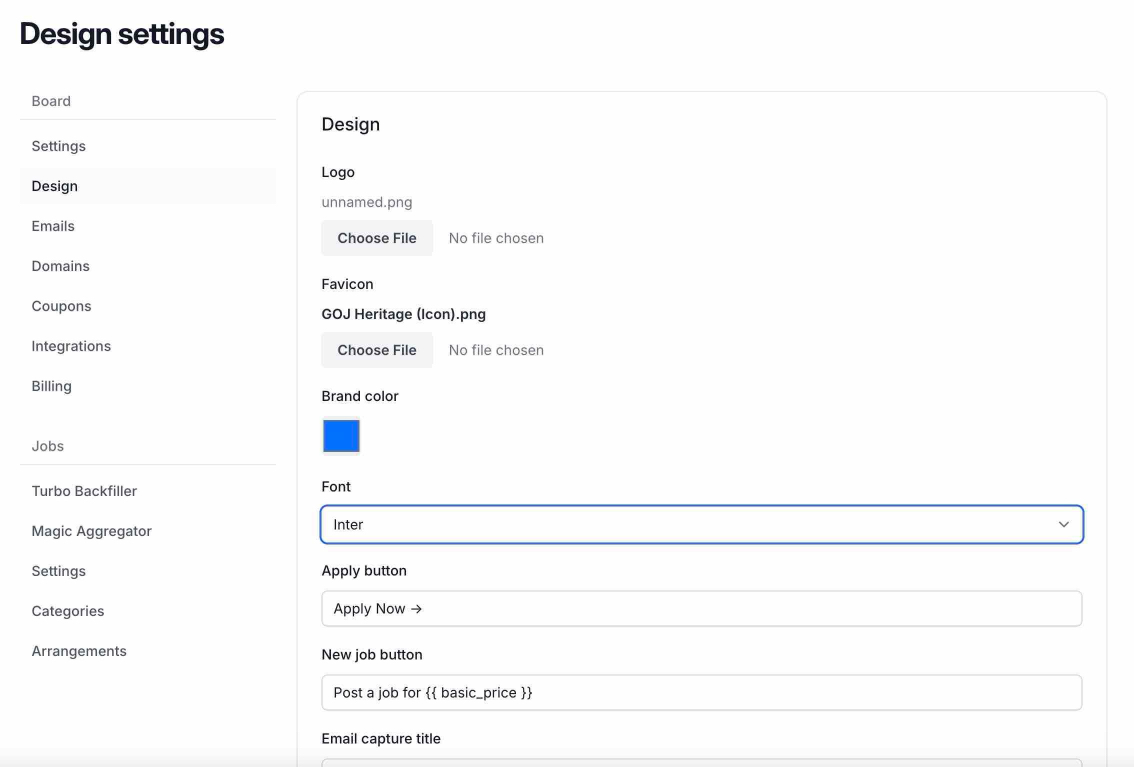Select the Design sidebar entry

point(54,185)
